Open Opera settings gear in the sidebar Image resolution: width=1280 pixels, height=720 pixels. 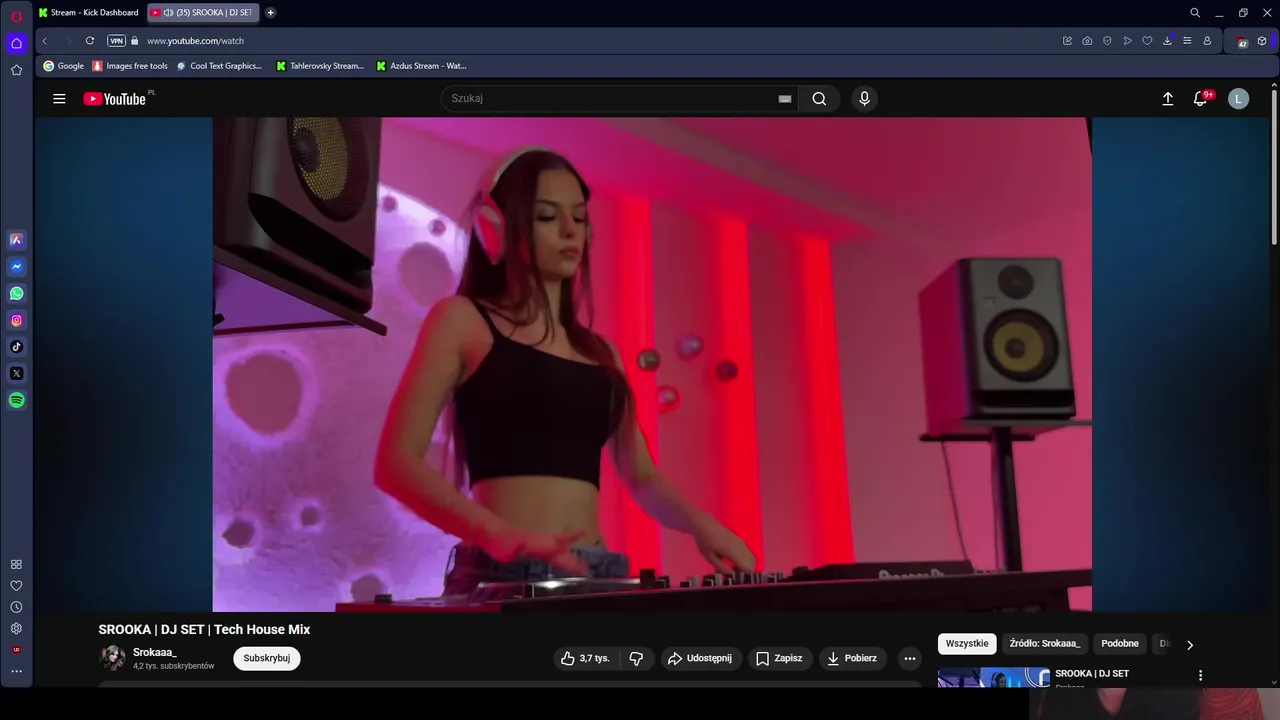click(16, 629)
